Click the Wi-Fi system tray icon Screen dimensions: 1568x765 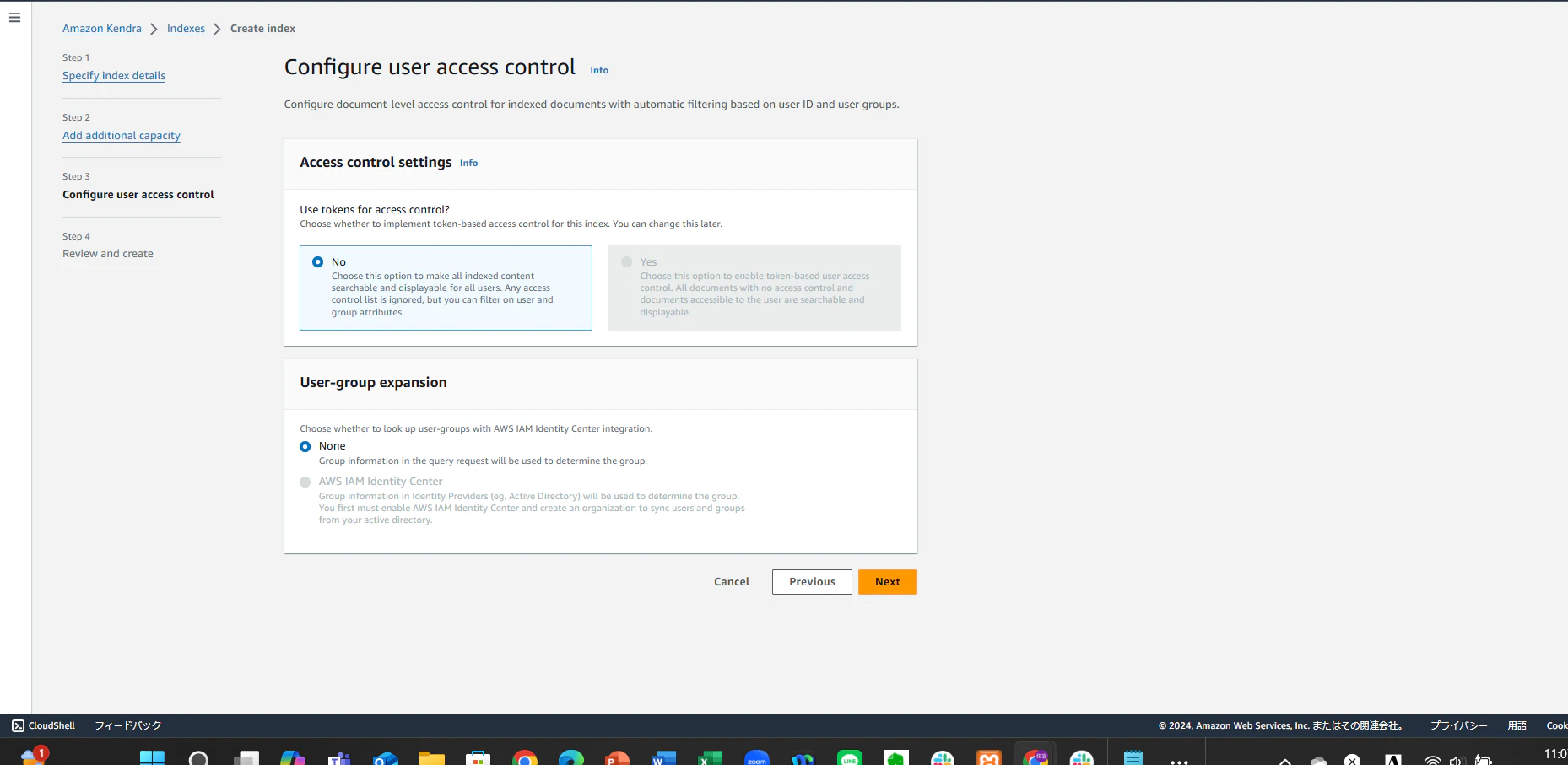tap(1432, 760)
